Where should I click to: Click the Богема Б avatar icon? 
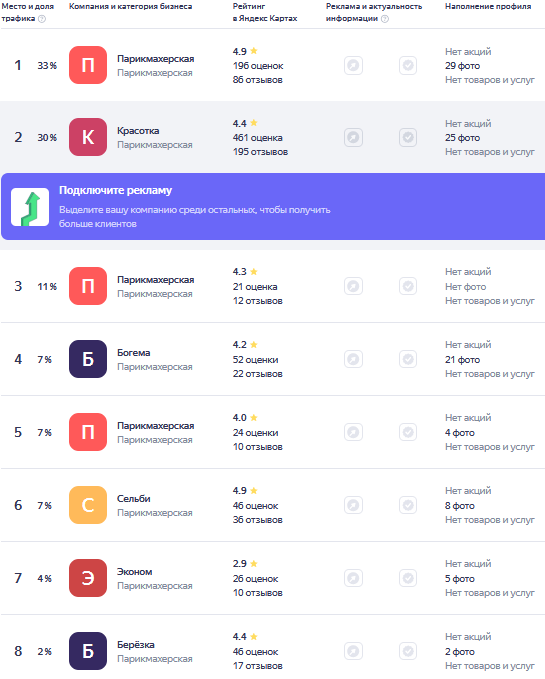point(88,359)
